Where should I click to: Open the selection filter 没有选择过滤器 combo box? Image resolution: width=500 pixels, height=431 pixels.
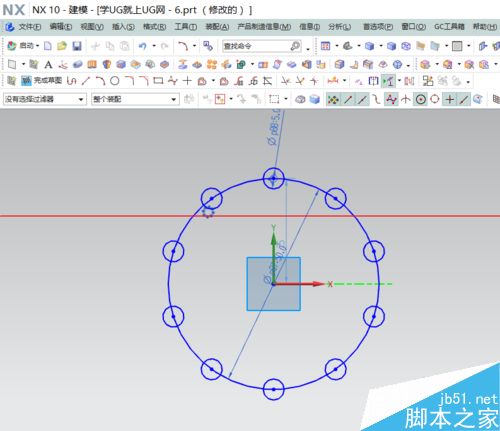[45, 99]
